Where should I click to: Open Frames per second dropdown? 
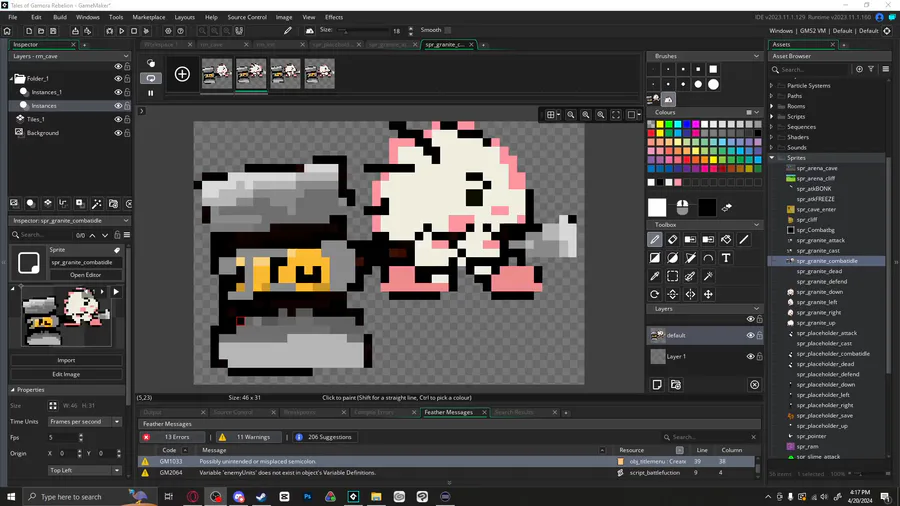click(x=85, y=422)
